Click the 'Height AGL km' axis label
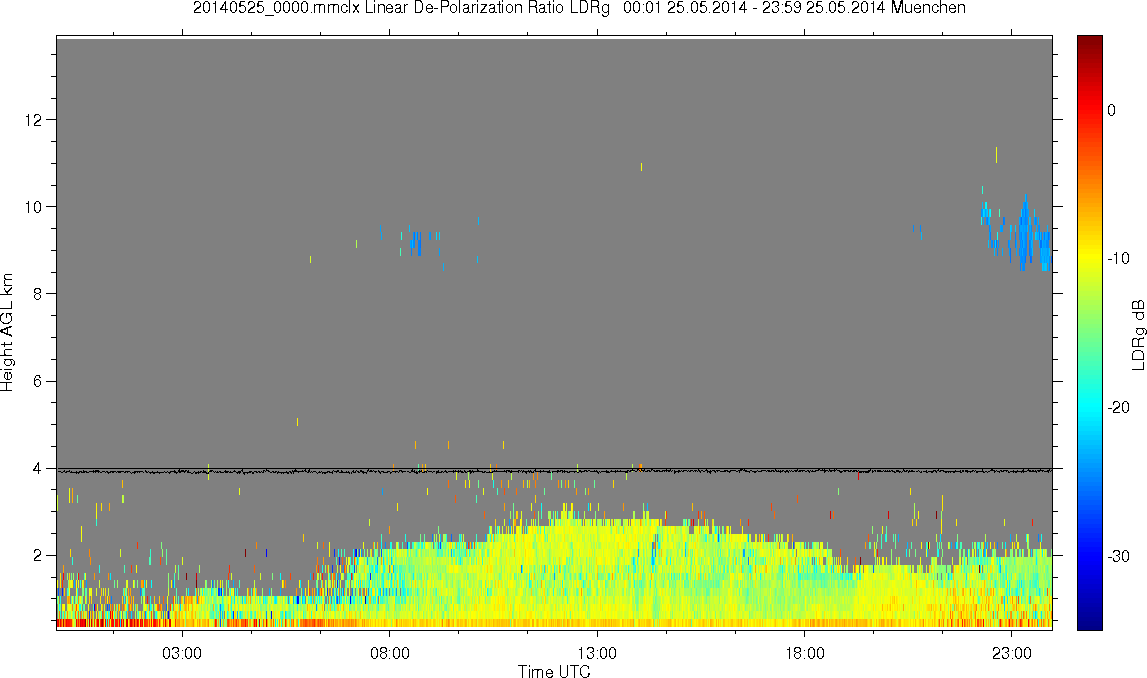This screenshot has width=1147, height=678. (8, 333)
